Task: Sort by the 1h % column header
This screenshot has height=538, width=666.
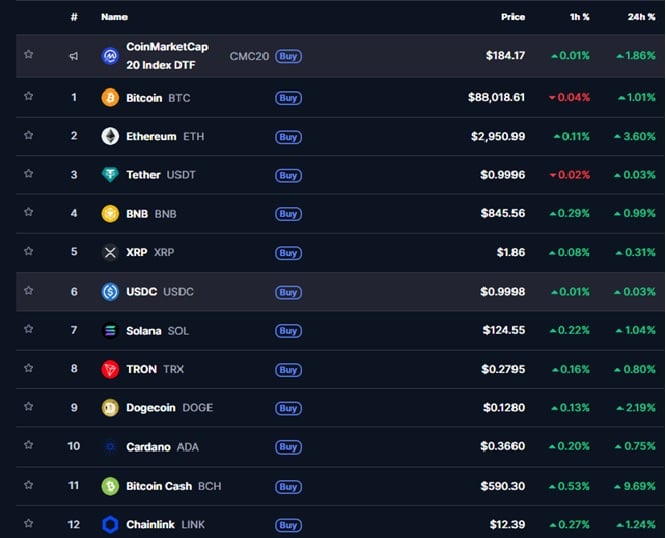Action: tap(579, 17)
